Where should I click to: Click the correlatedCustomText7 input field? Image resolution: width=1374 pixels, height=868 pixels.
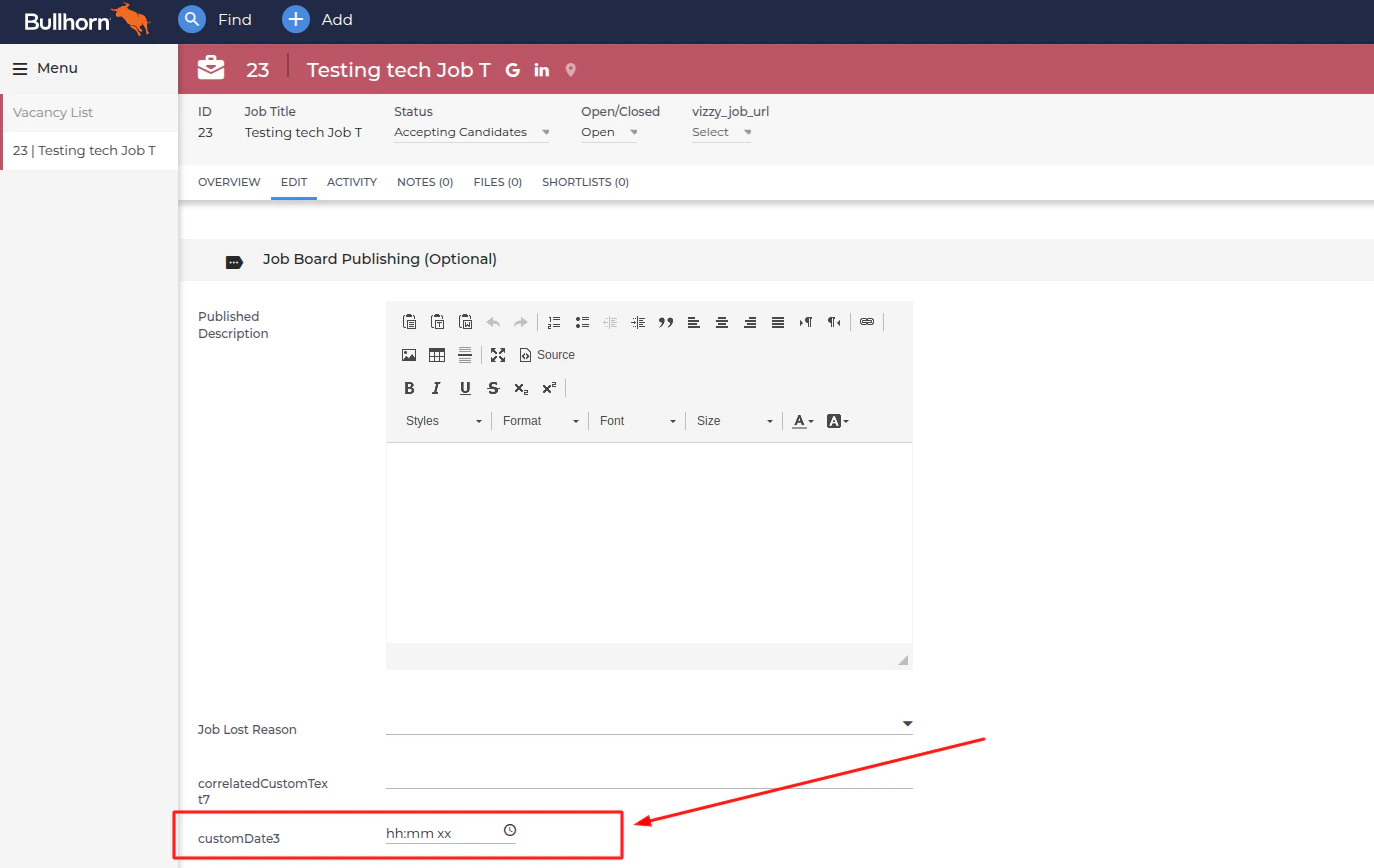point(649,776)
